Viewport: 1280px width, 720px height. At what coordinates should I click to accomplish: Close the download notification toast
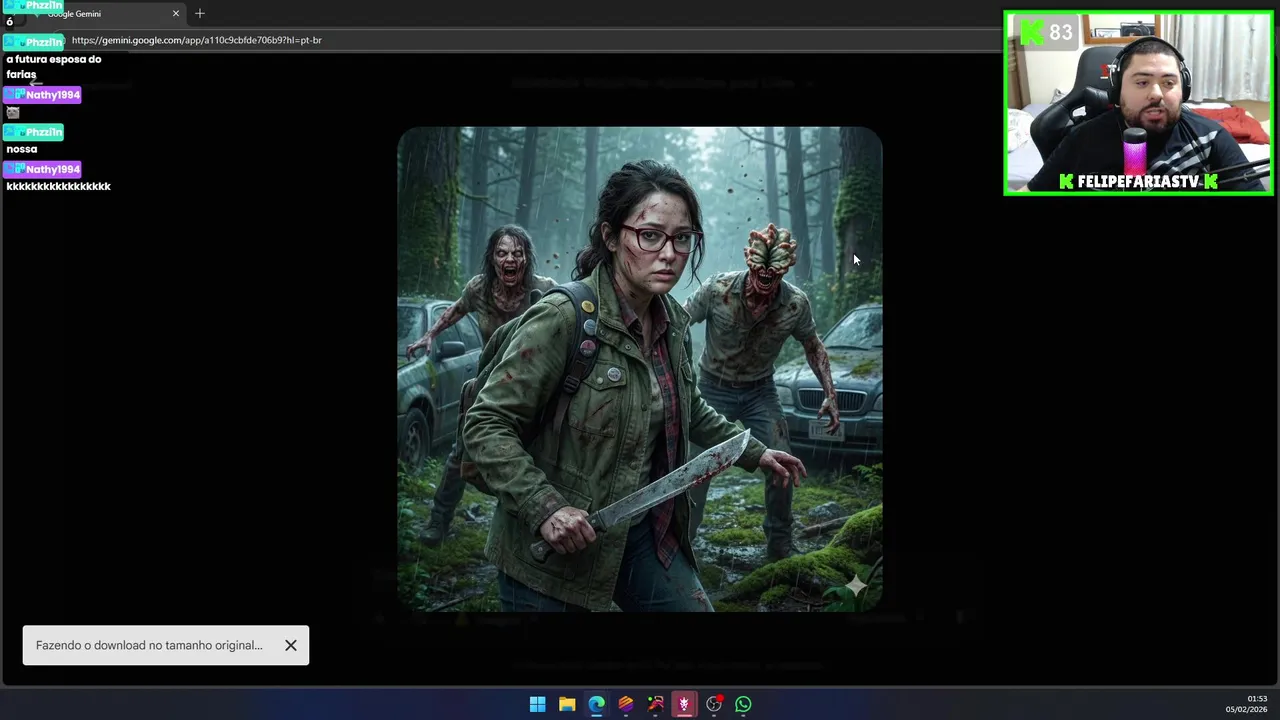tap(291, 645)
